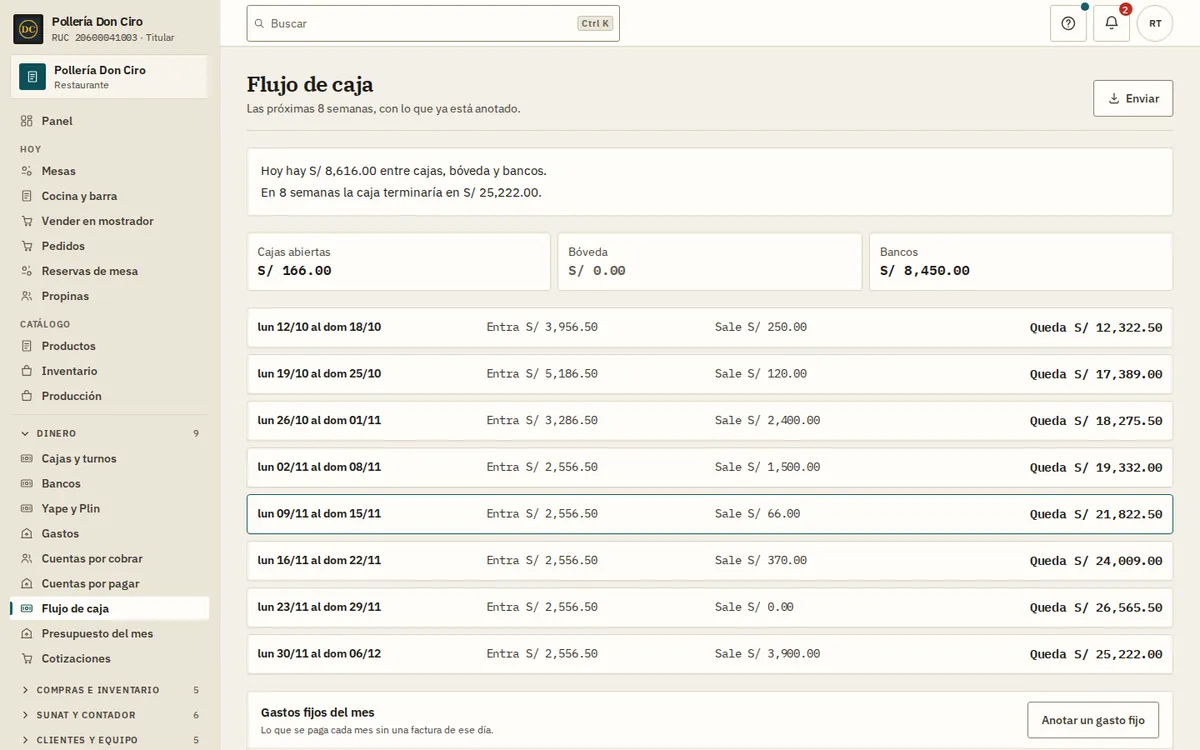Viewport: 1200px width, 750px height.
Task: Click the Bancos icon in sidebar
Action: click(26, 484)
